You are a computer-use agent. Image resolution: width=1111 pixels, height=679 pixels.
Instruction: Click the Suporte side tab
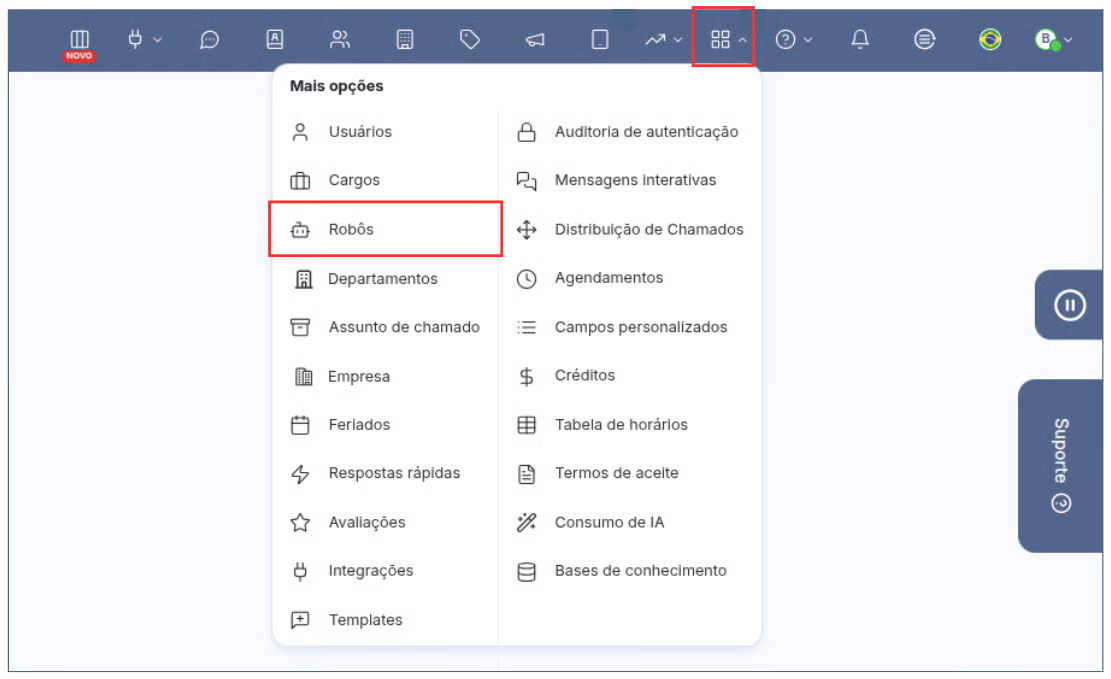pyautogui.click(x=1061, y=465)
